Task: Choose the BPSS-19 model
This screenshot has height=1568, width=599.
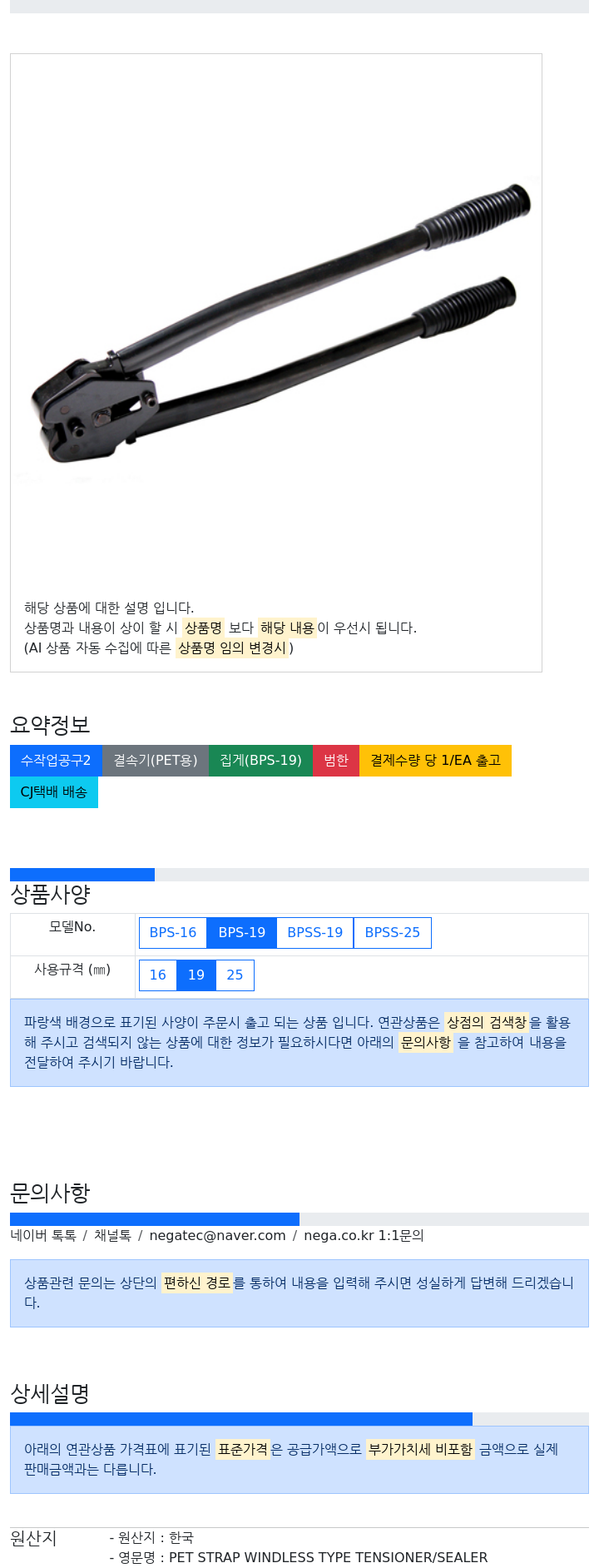Action: [x=315, y=933]
